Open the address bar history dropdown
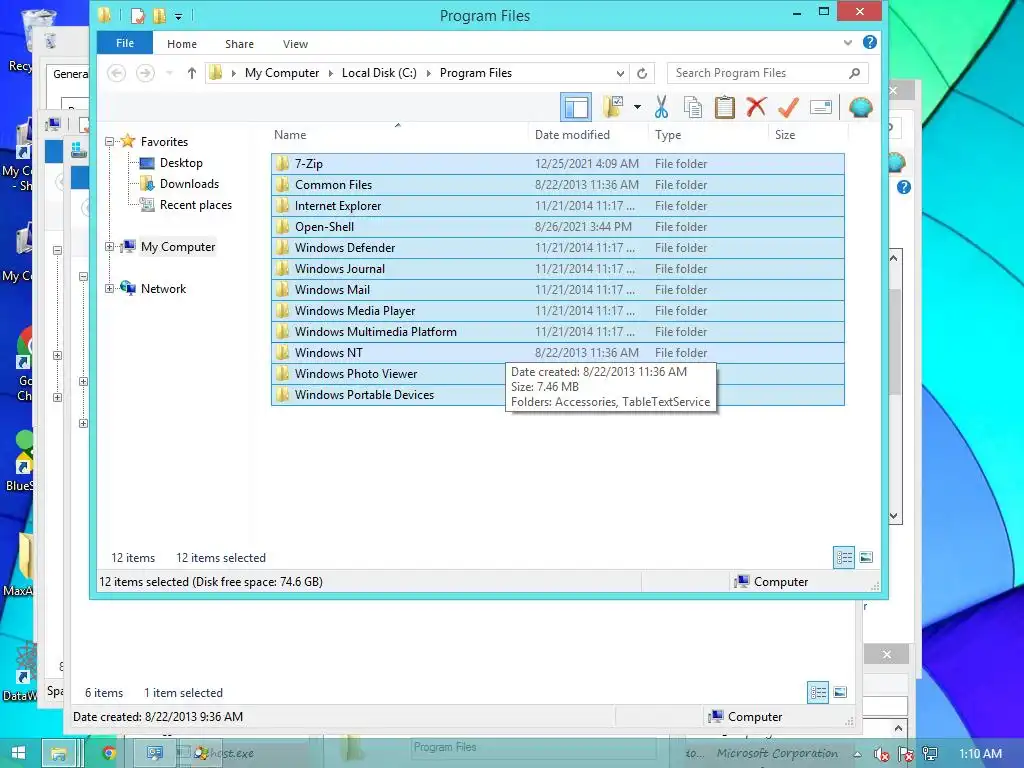 620,73
